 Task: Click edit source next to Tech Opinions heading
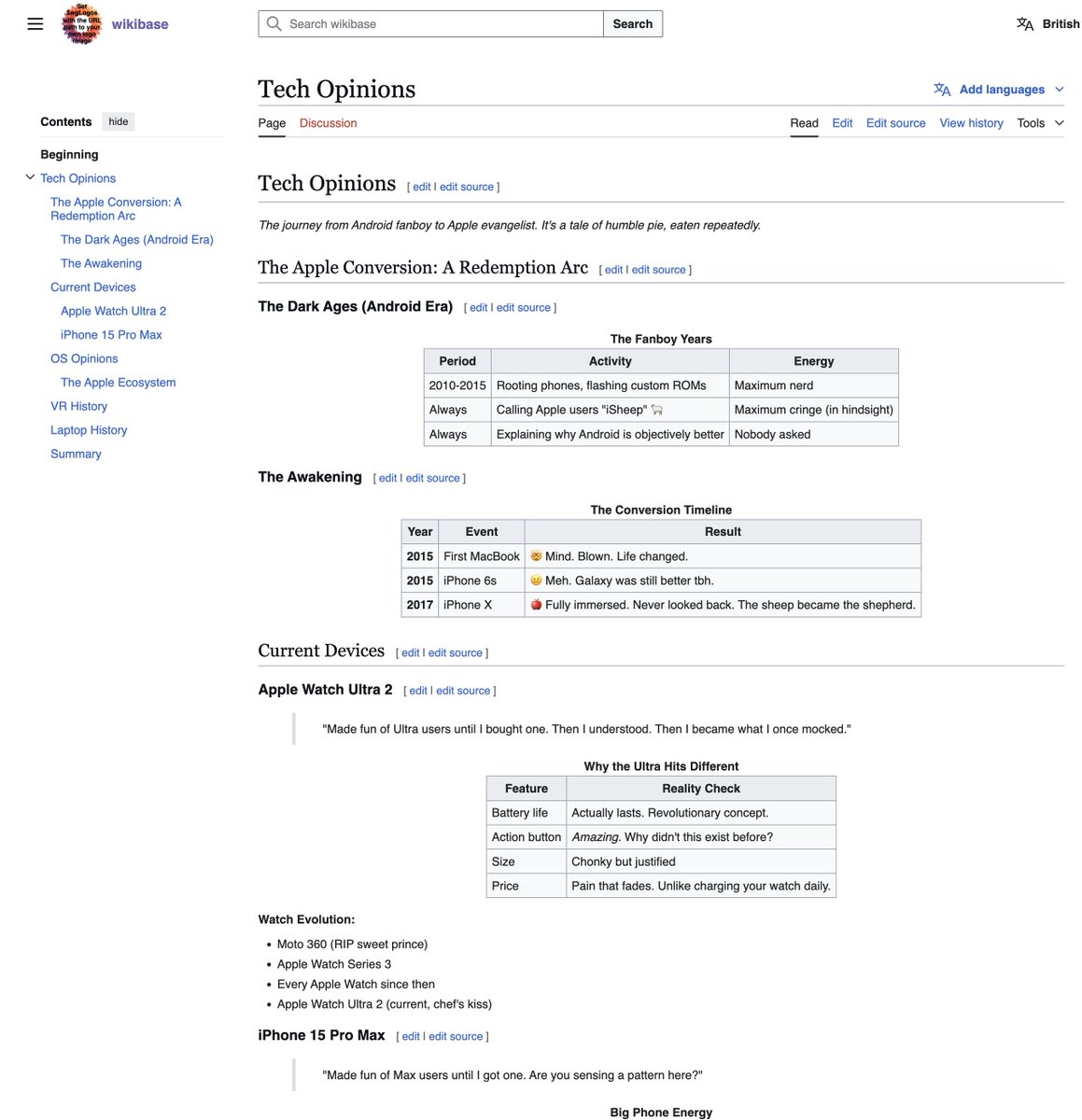(467, 188)
